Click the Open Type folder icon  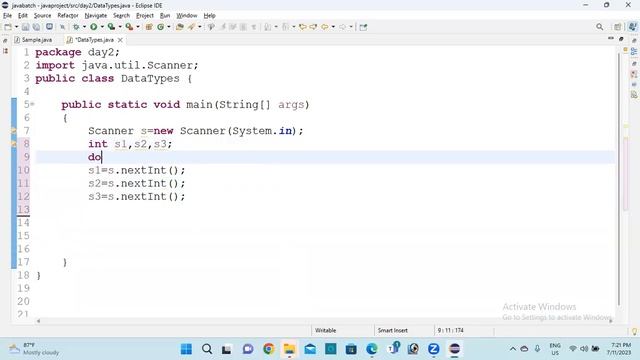coord(179,27)
